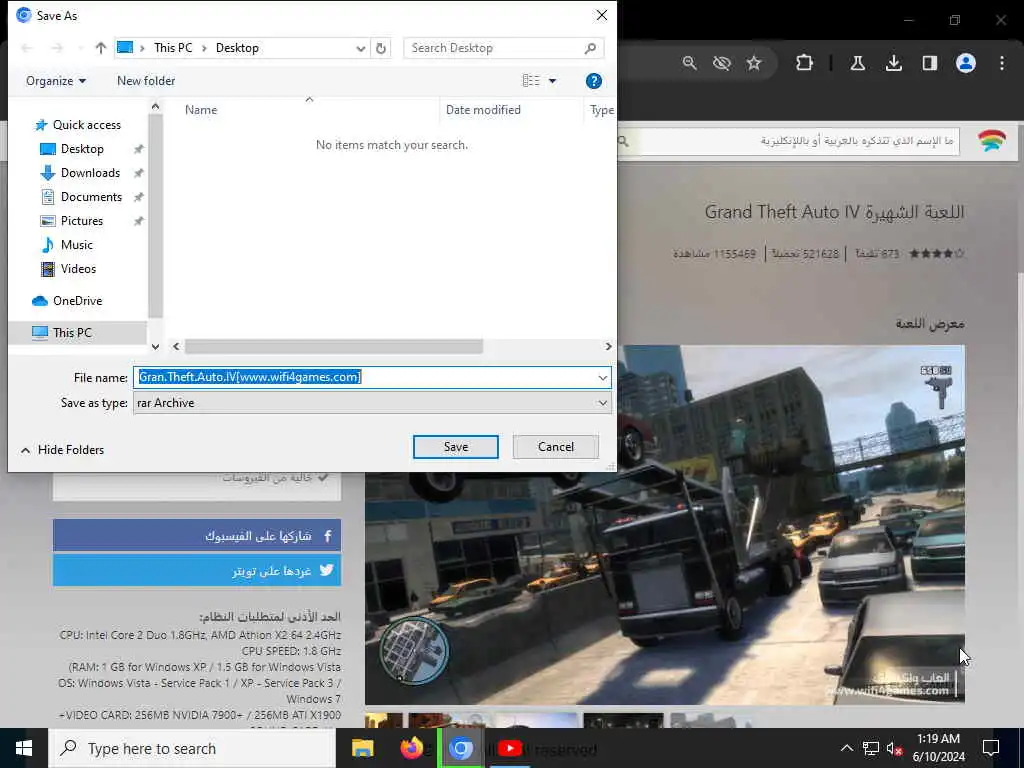Click the crossed-out eye icon in Chrome
Image resolution: width=1024 pixels, height=768 pixels.
[x=722, y=63]
